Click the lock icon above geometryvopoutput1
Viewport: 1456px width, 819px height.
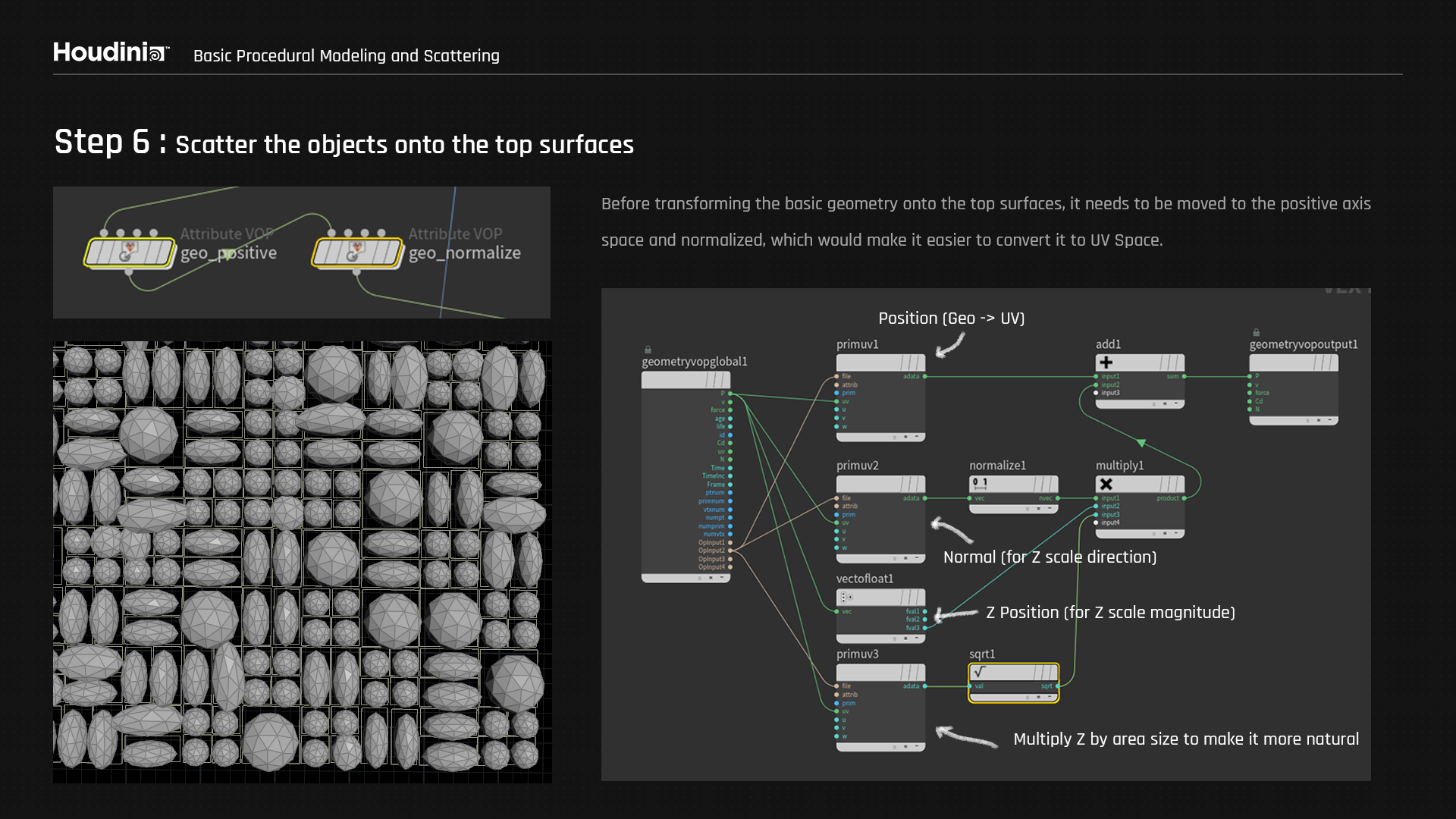click(x=1256, y=332)
